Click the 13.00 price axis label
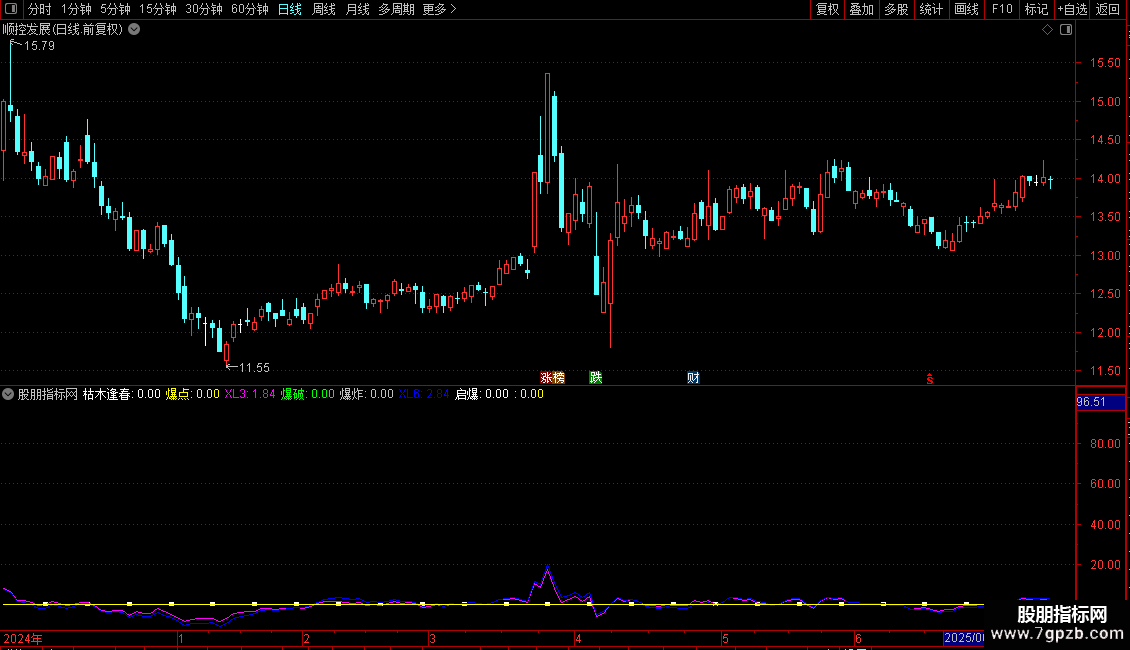Image resolution: width=1130 pixels, height=650 pixels. pos(1105,256)
